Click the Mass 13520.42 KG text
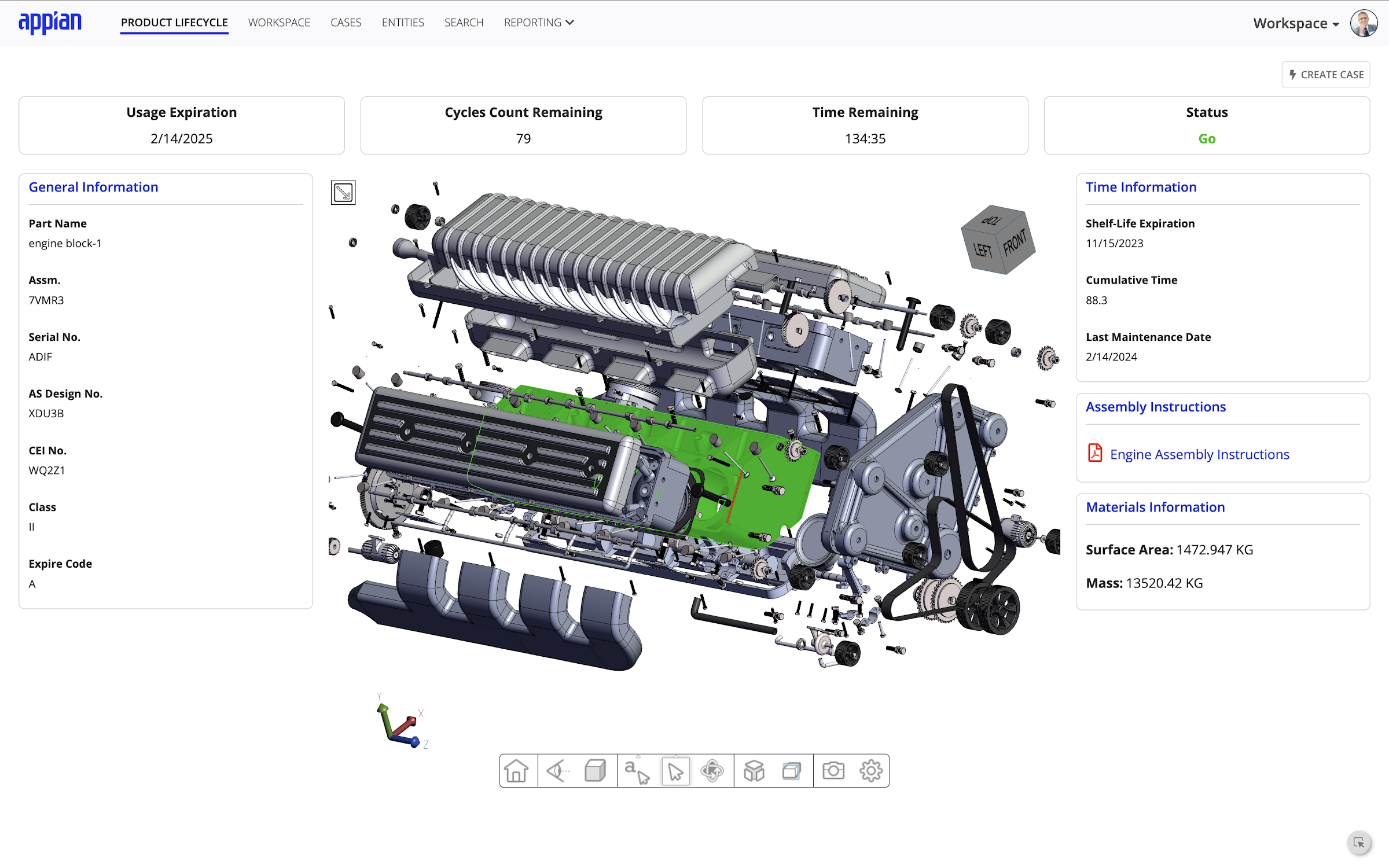Screen dimensions: 1389x868 click(1144, 583)
